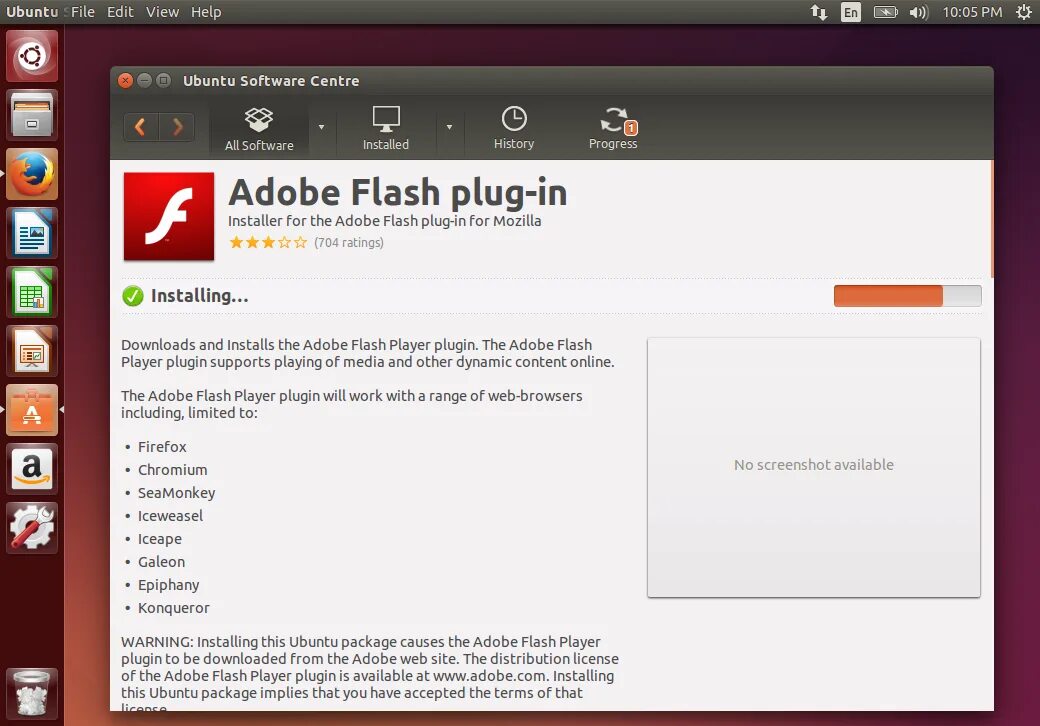
Task: Launch LibreOffice Writer from the launcher
Action: coord(32,233)
